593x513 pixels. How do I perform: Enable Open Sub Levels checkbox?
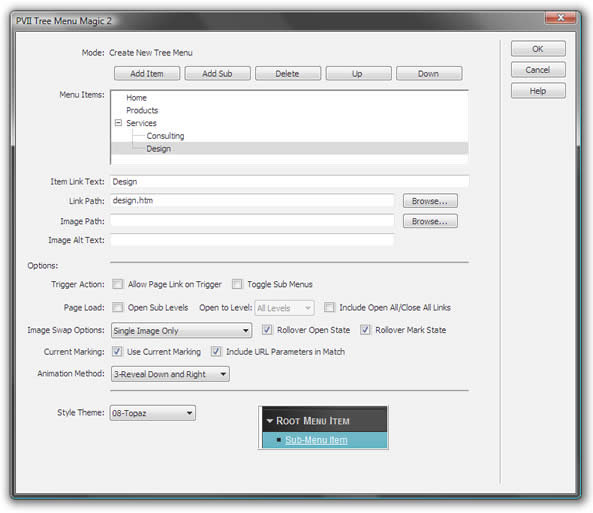pyautogui.click(x=118, y=307)
